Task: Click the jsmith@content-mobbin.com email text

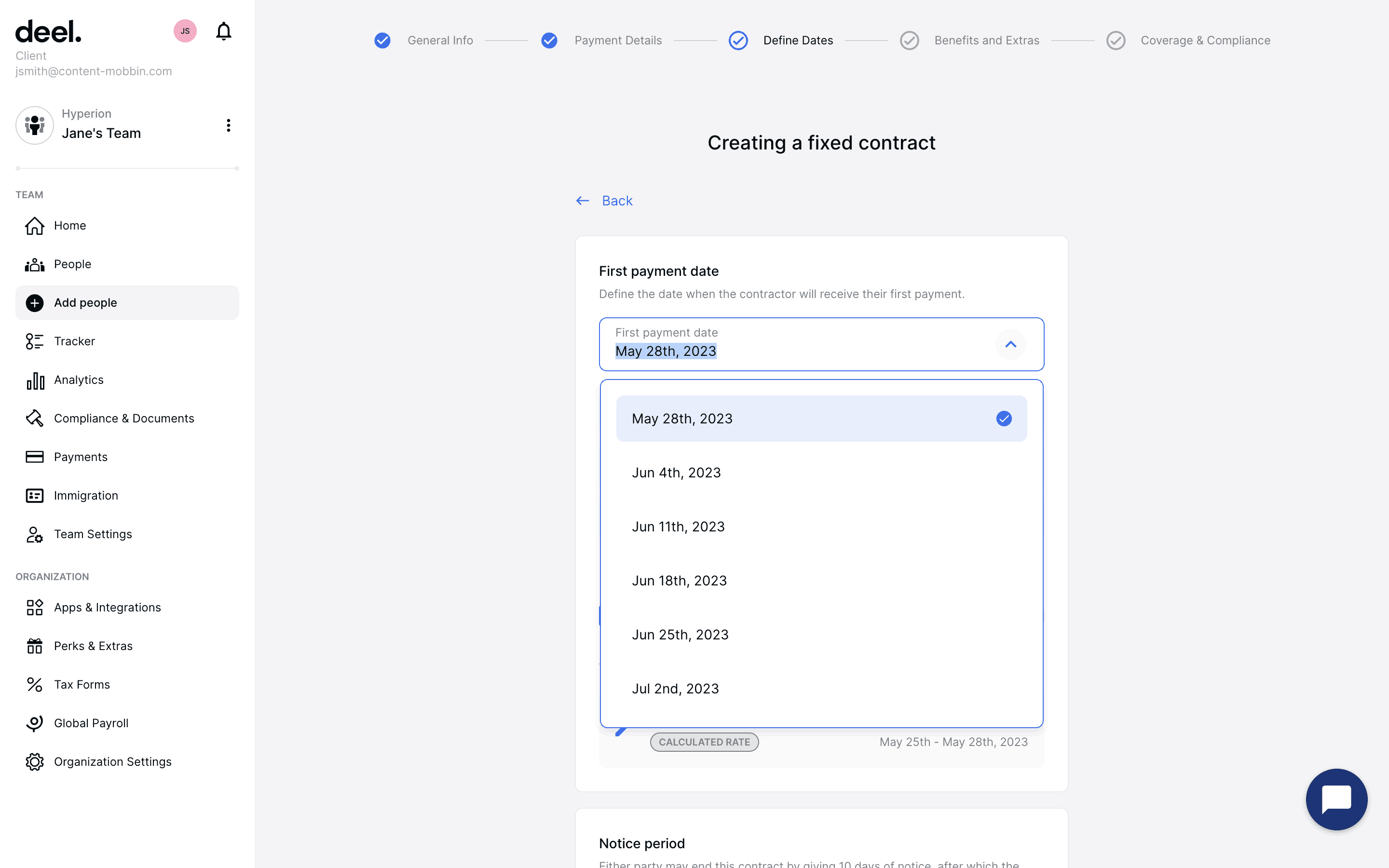Action: coord(94,71)
